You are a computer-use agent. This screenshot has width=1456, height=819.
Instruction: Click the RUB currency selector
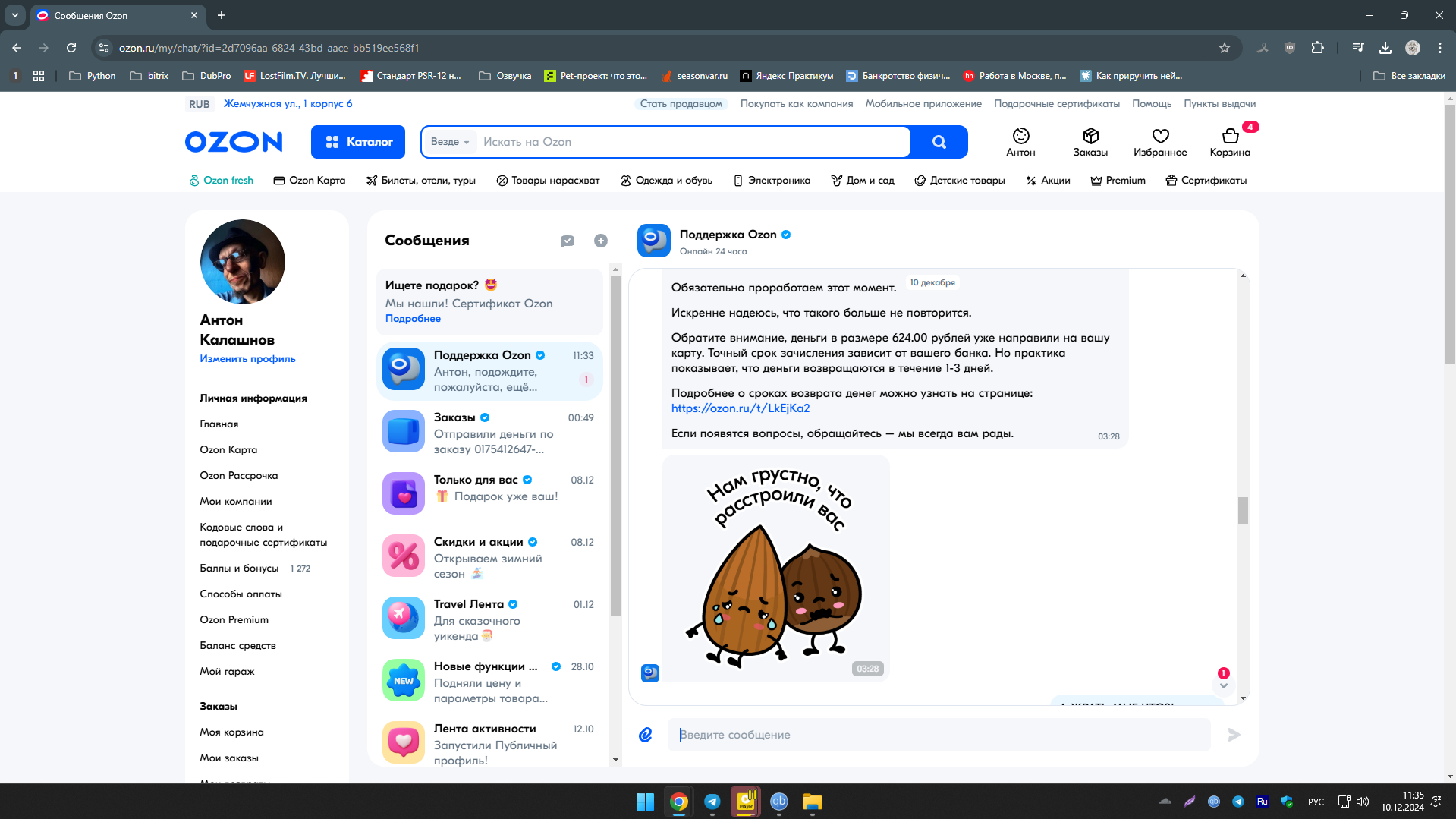tap(200, 104)
